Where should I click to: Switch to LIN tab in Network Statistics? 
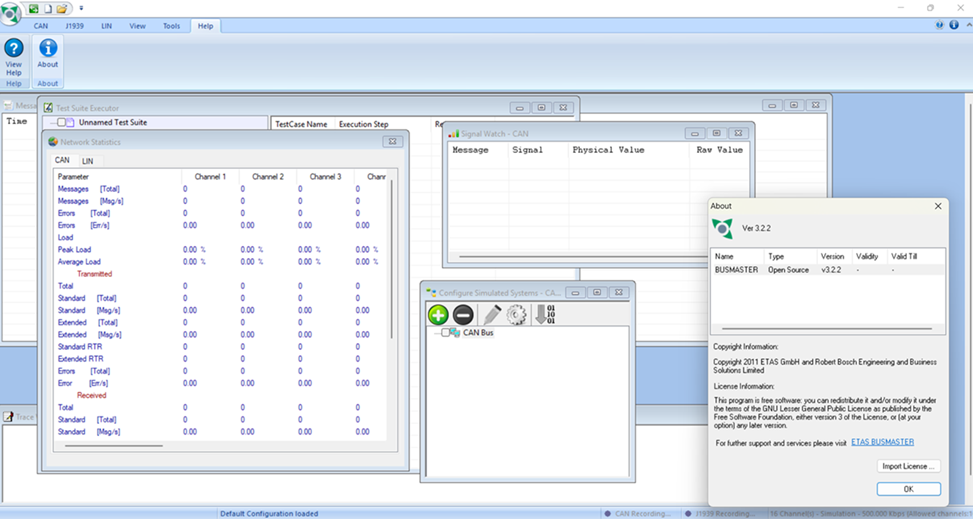87,161
